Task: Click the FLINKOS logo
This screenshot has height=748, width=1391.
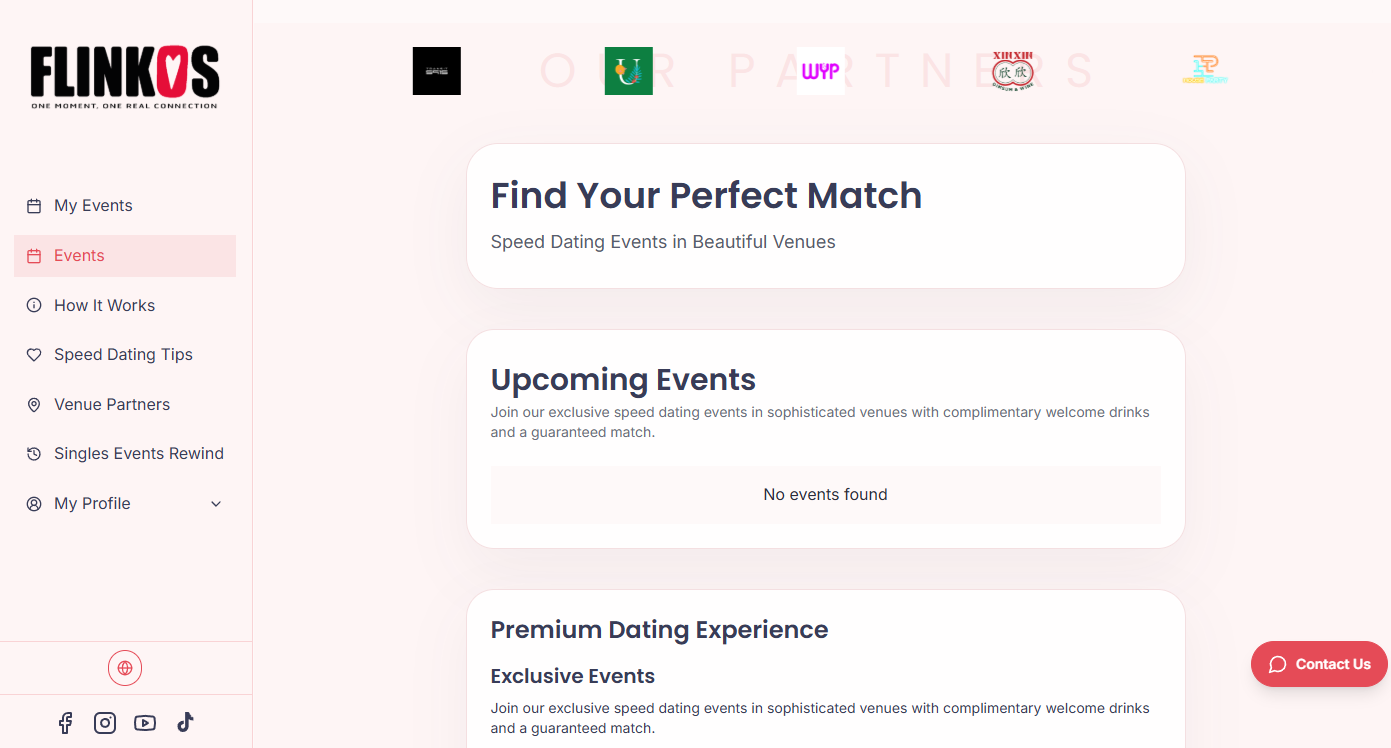Action: tap(125, 77)
